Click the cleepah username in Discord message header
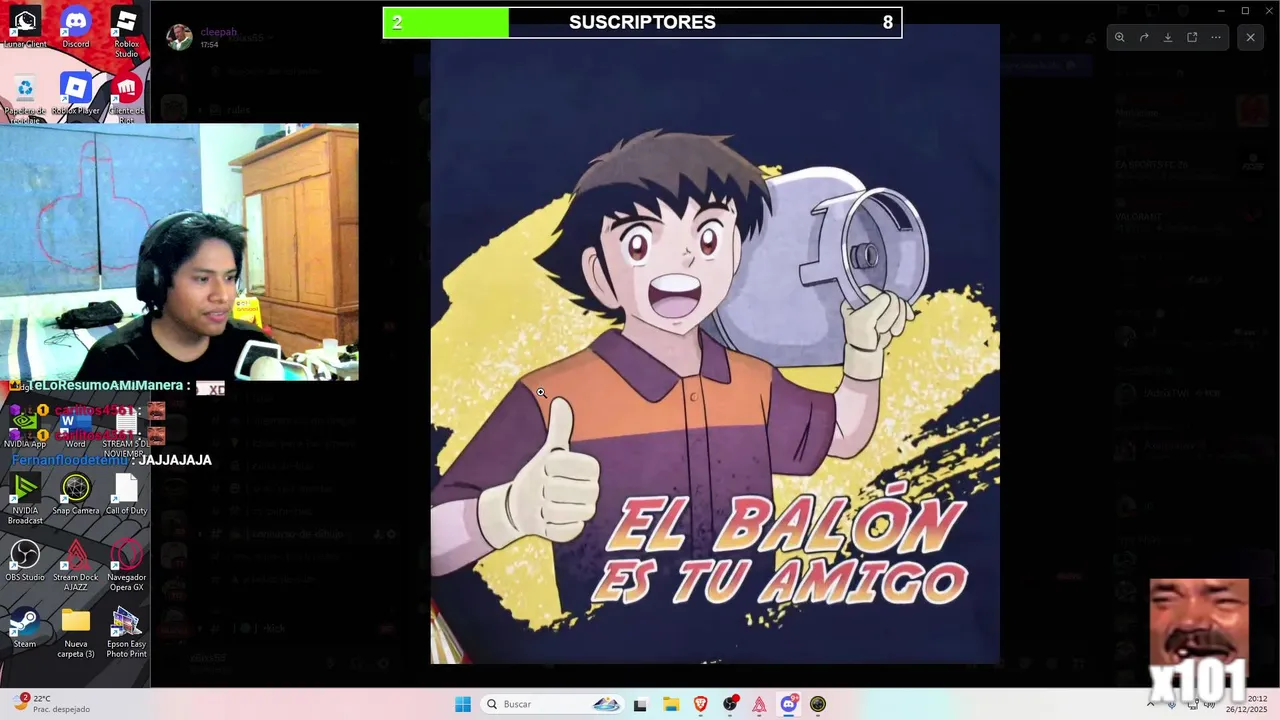The height and width of the screenshot is (720, 1280). point(218,32)
